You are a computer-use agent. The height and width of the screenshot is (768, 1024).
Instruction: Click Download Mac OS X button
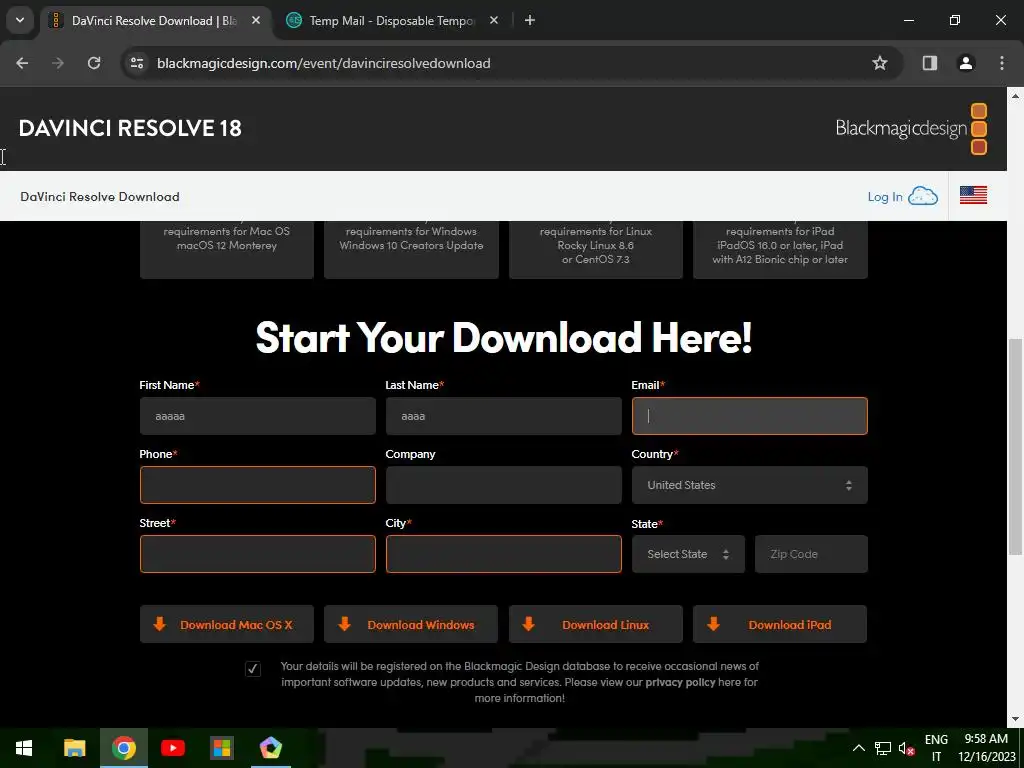tap(227, 624)
